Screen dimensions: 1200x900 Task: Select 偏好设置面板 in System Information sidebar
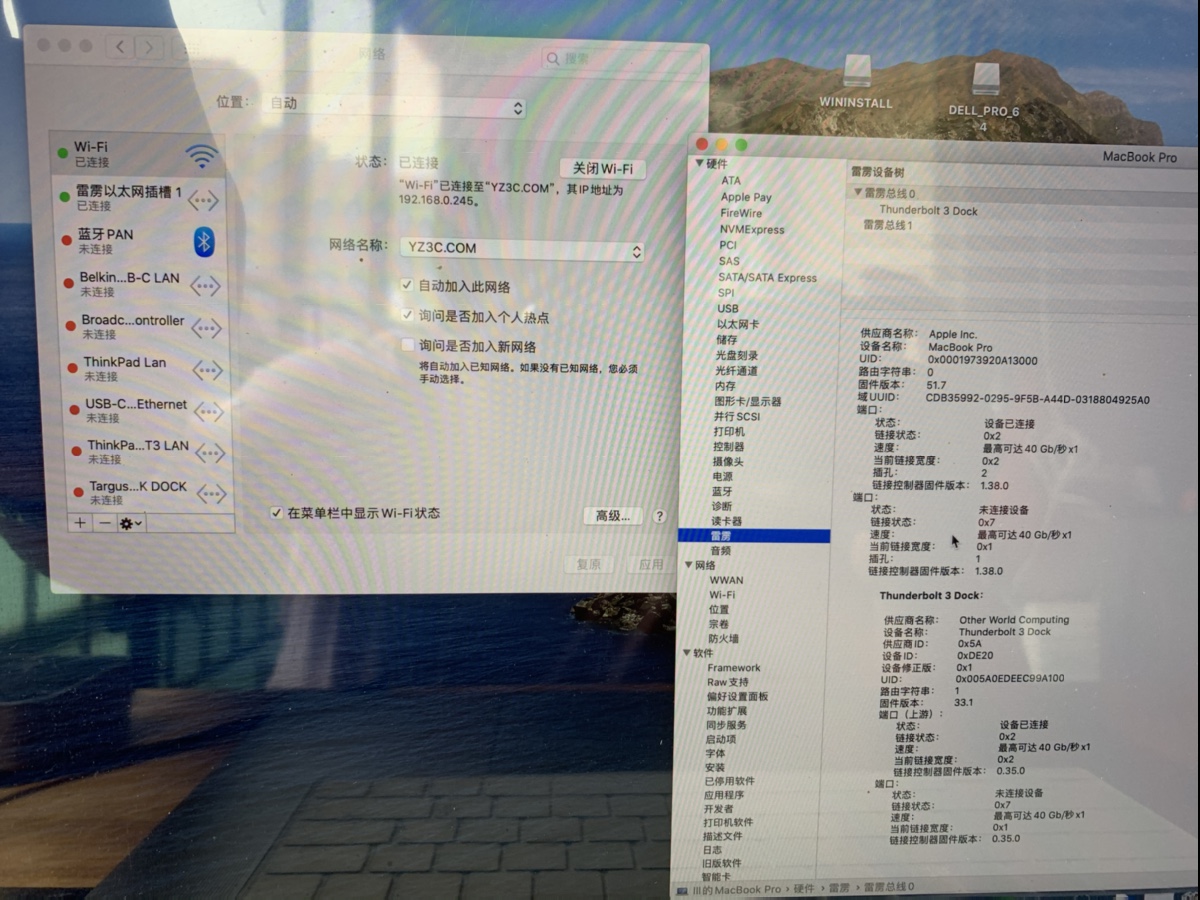[736, 696]
